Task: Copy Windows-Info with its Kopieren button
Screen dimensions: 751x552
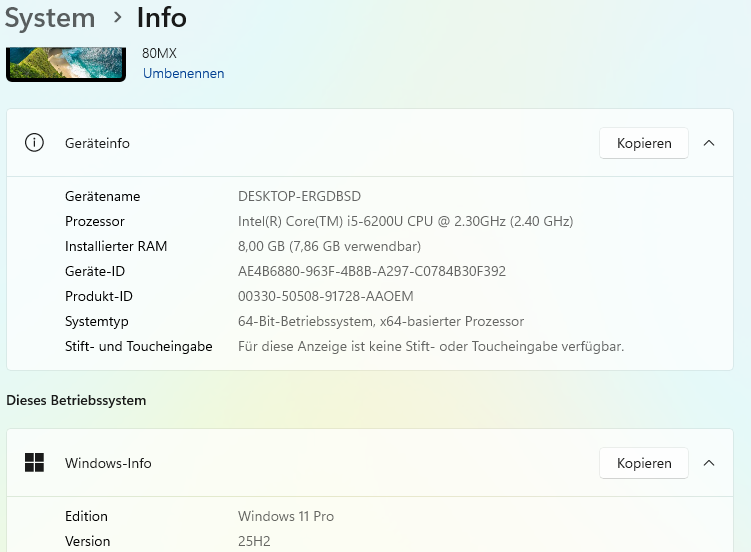Action: 644,463
